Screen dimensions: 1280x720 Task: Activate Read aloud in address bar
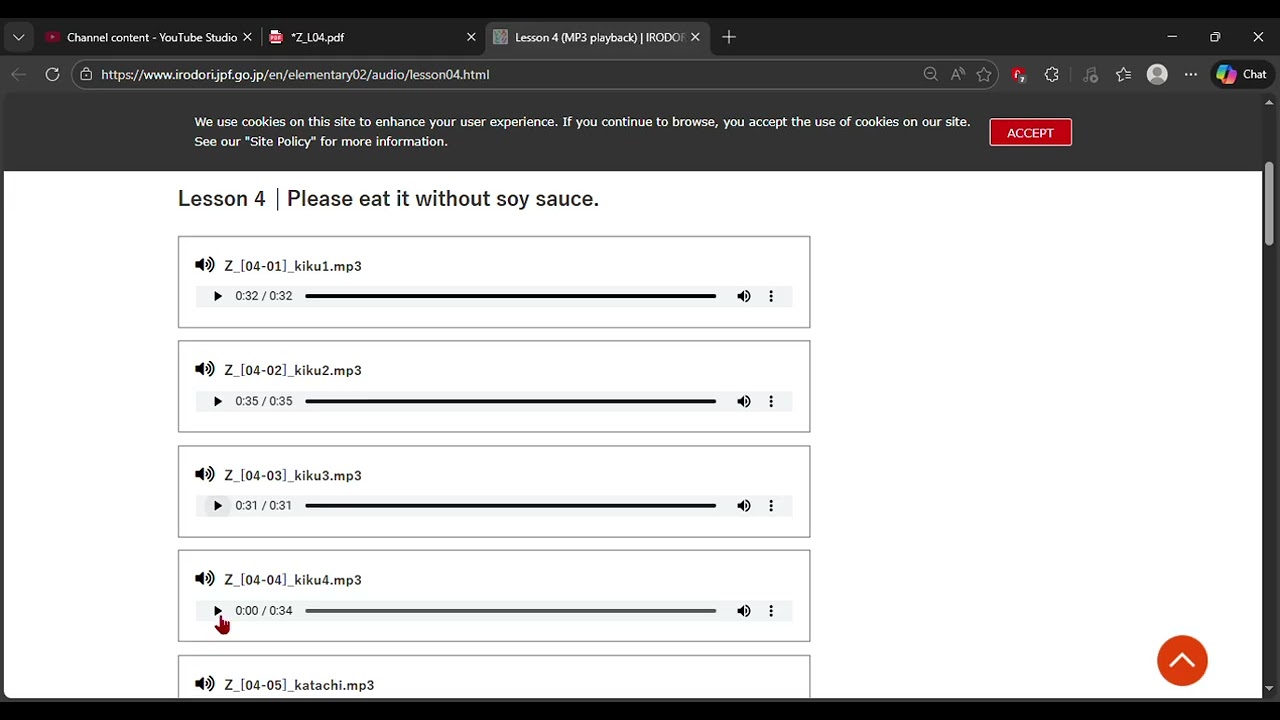click(x=958, y=74)
